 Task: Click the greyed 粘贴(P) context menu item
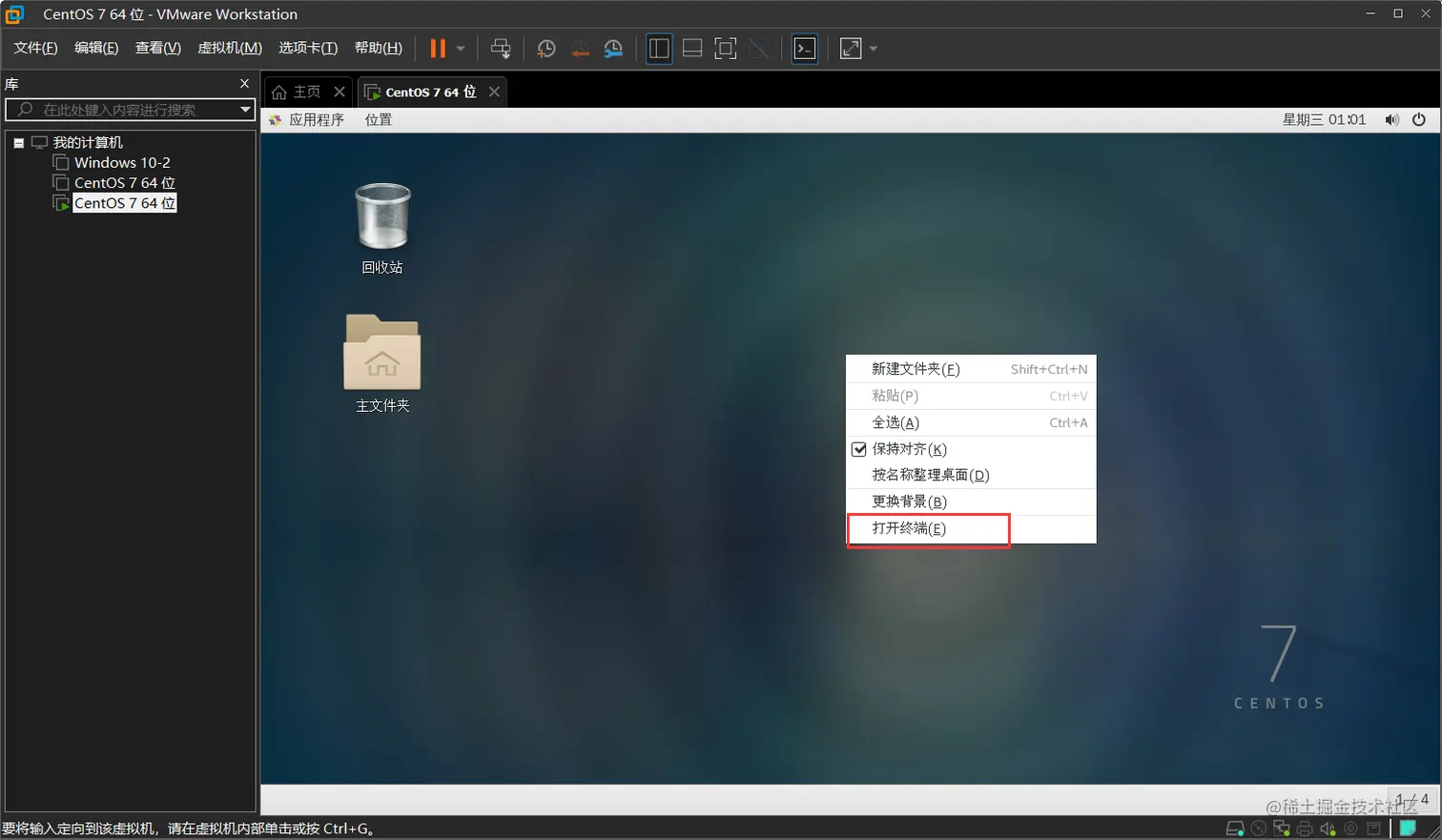[971, 396]
